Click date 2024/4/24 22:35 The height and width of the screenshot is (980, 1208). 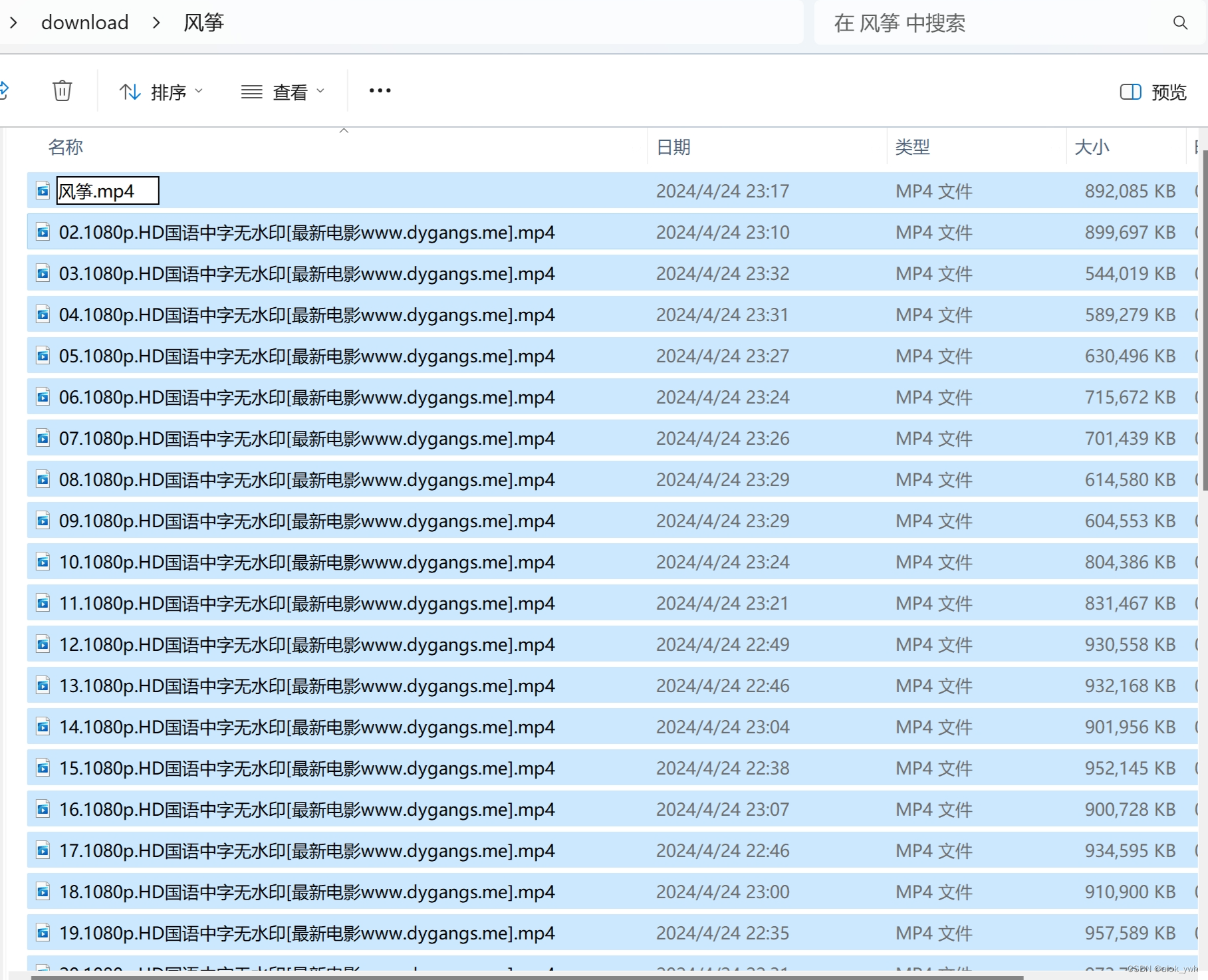pos(723,933)
